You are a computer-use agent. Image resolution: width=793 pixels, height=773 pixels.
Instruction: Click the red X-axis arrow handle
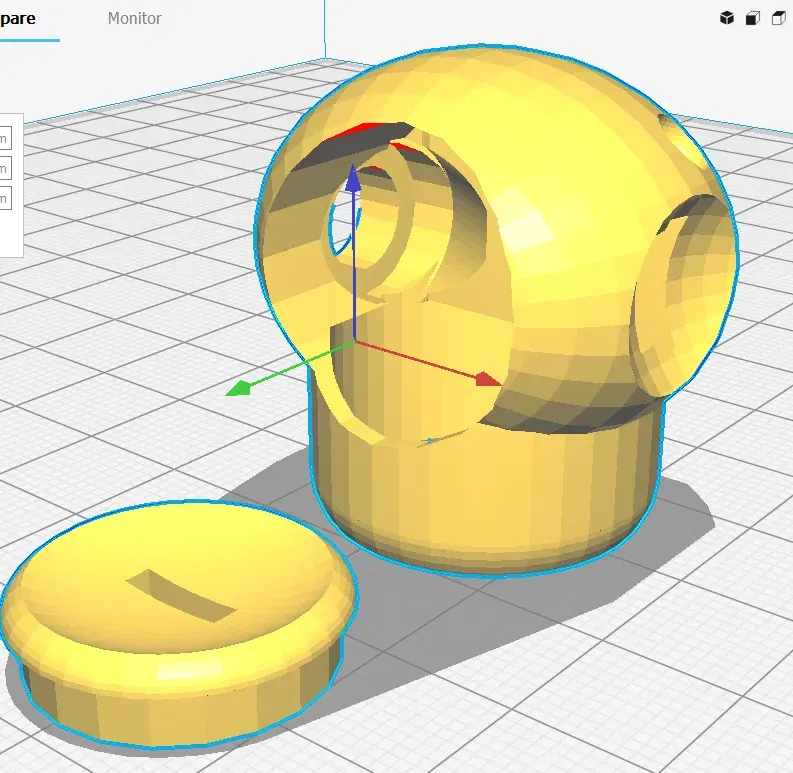coord(489,379)
